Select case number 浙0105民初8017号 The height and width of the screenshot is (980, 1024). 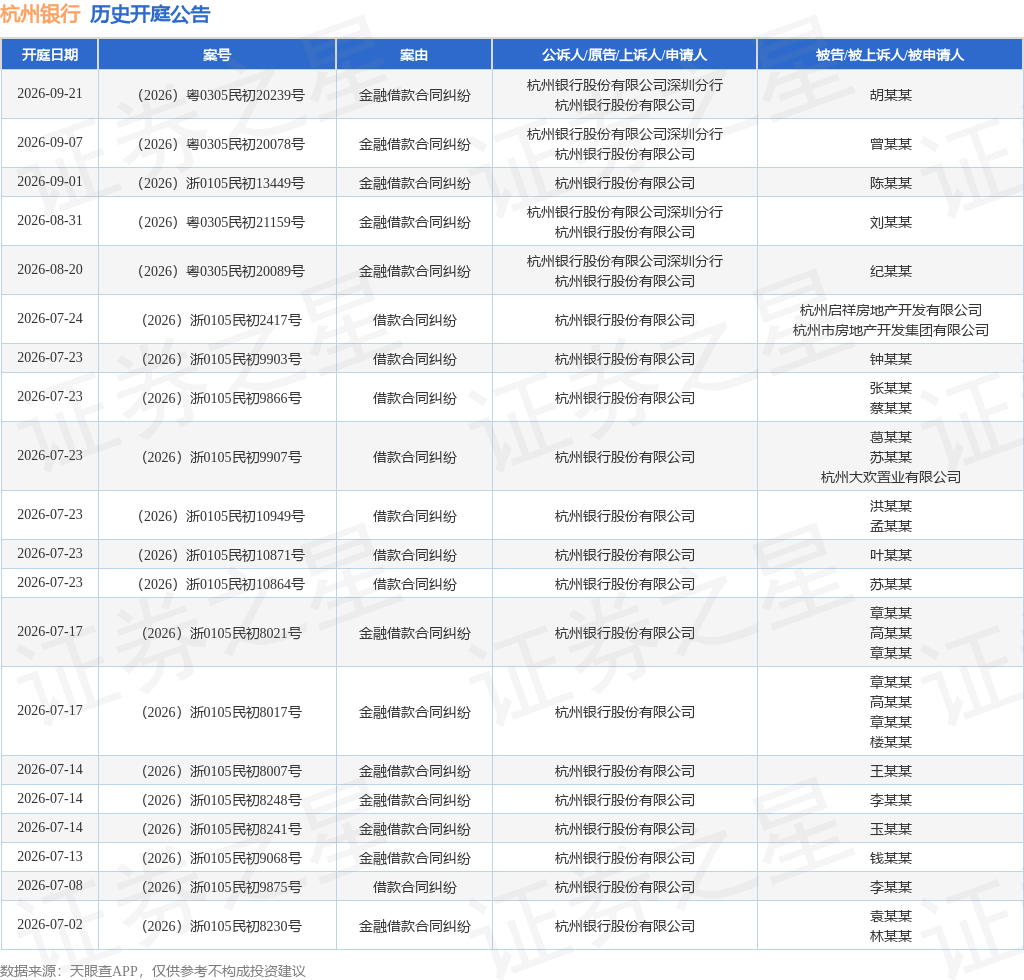pos(221,712)
